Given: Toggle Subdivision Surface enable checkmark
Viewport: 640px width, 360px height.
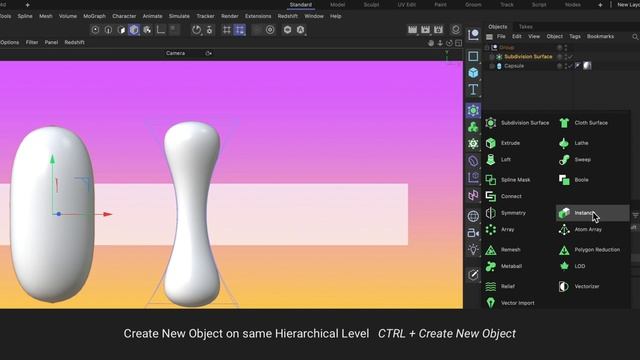Looking at the screenshot, I should [x=571, y=57].
